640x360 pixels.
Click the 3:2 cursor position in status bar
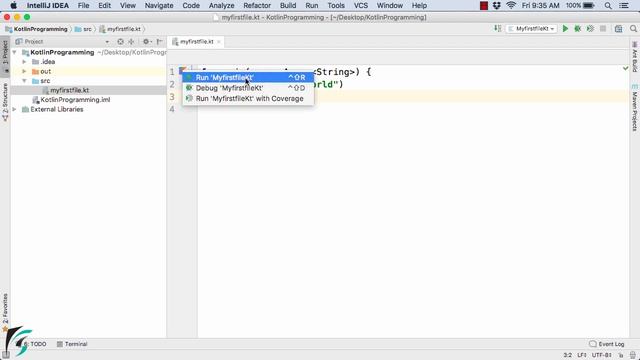(x=567, y=355)
